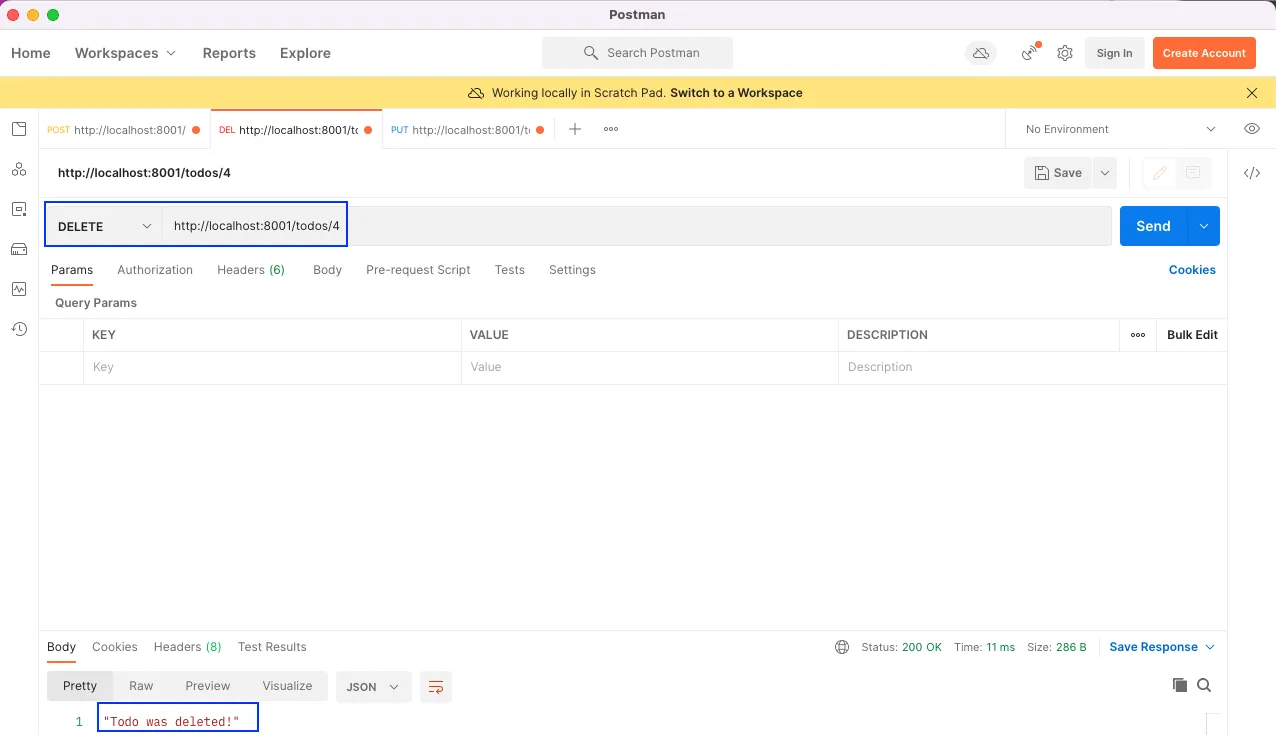Click the cloud sync status icon
Image resolution: width=1276 pixels, height=735 pixels.
pos(981,53)
